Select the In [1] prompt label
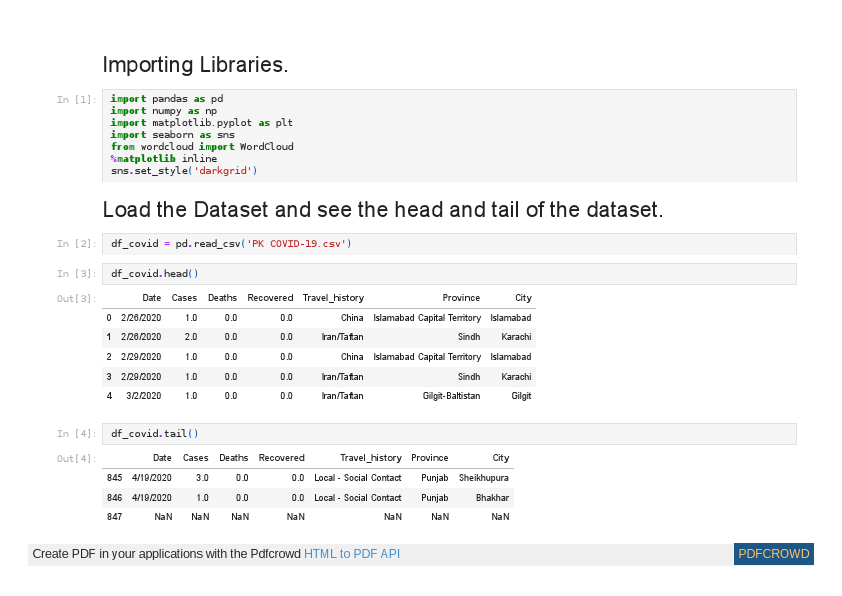This screenshot has width=842, height=596. pos(77,99)
